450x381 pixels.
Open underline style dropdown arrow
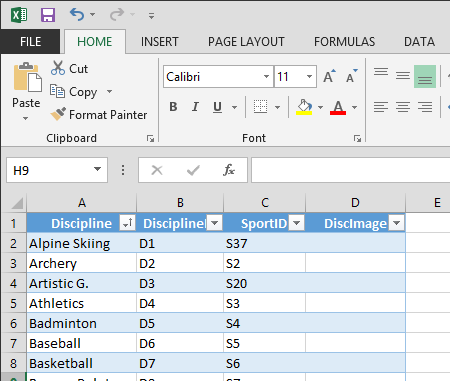[234, 107]
